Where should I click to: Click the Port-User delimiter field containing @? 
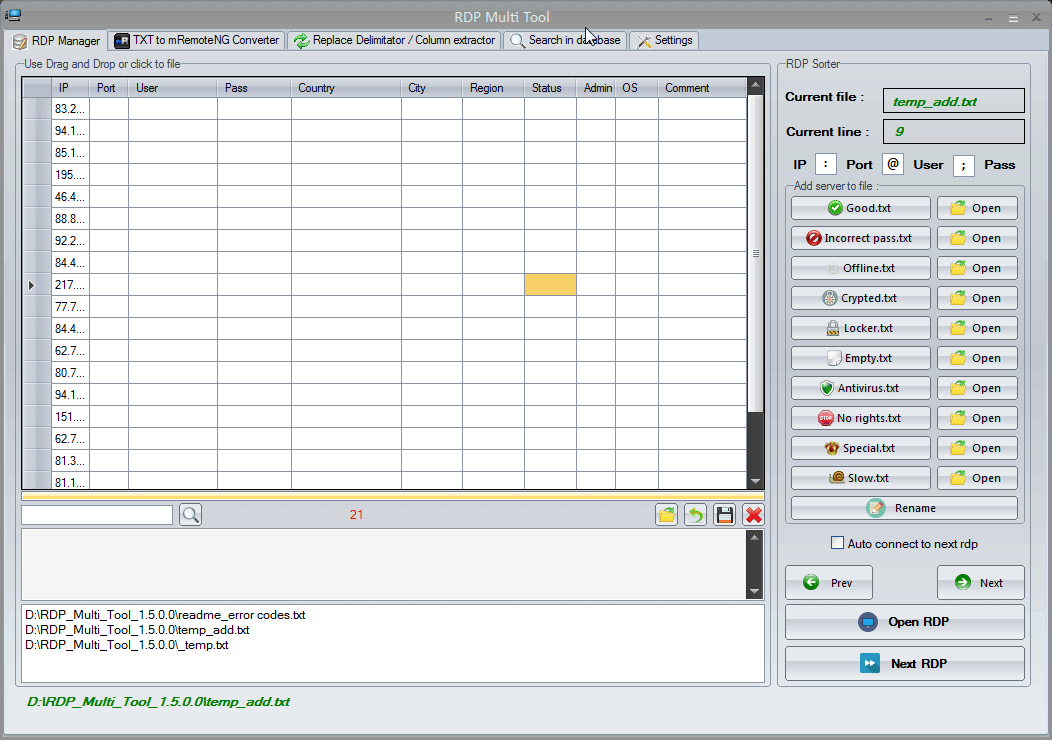[x=893, y=164]
